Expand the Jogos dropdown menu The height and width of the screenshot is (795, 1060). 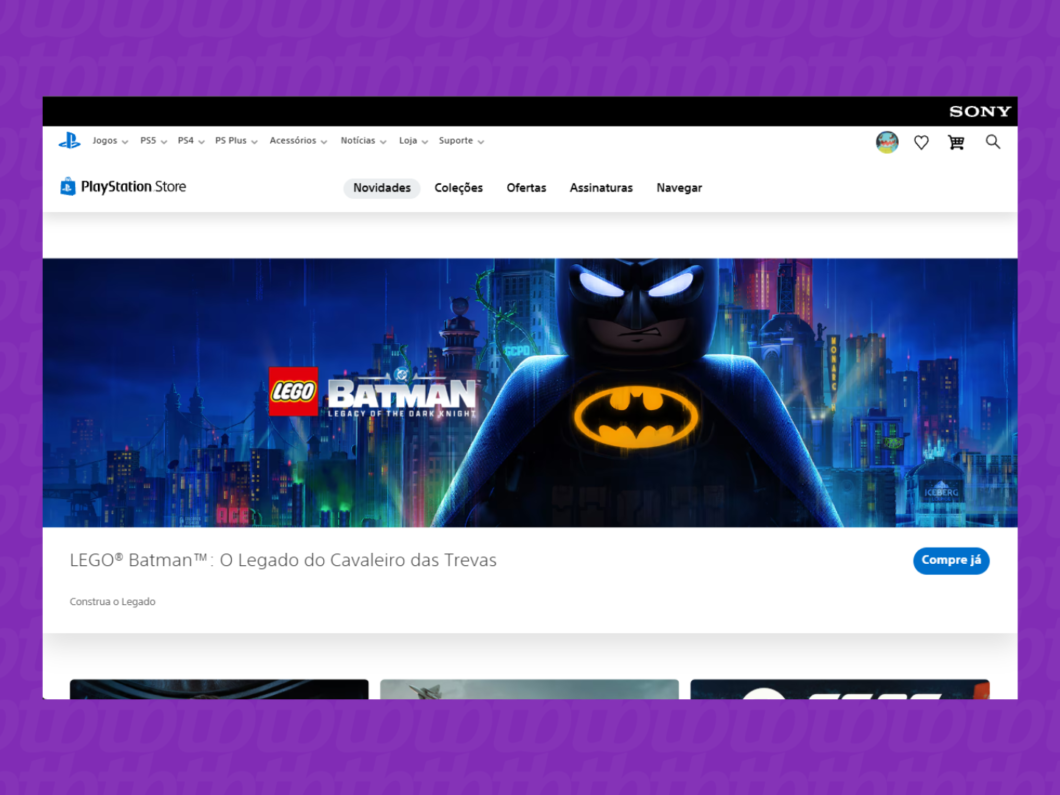tap(110, 141)
